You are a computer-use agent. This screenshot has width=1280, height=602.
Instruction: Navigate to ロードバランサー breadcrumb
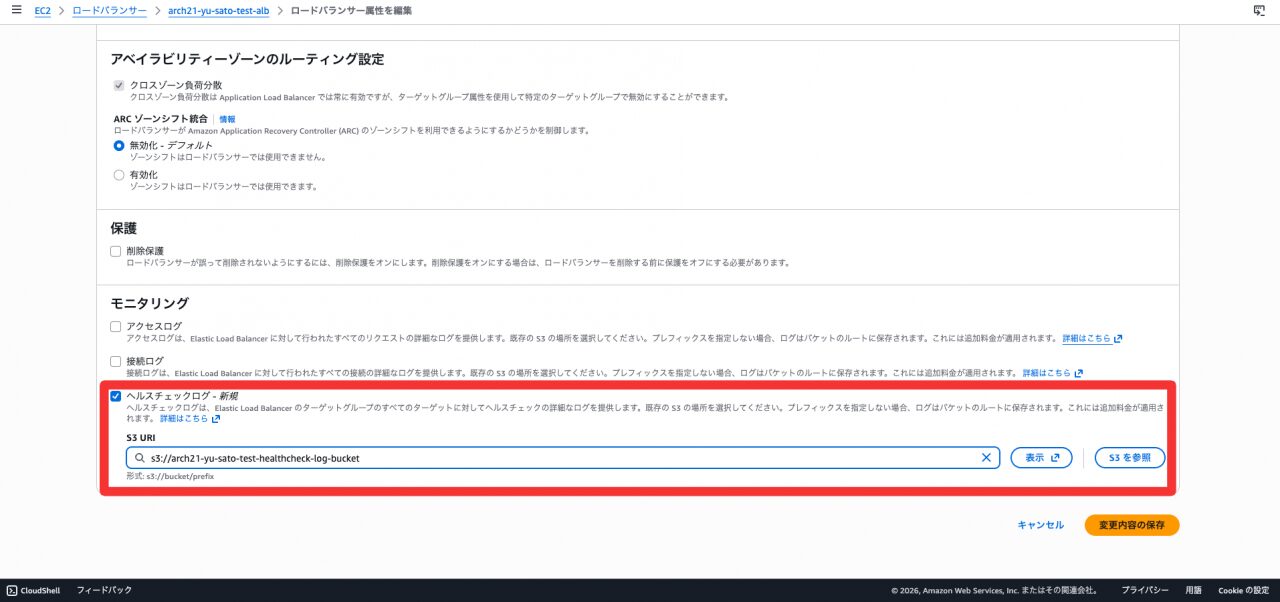point(109,11)
